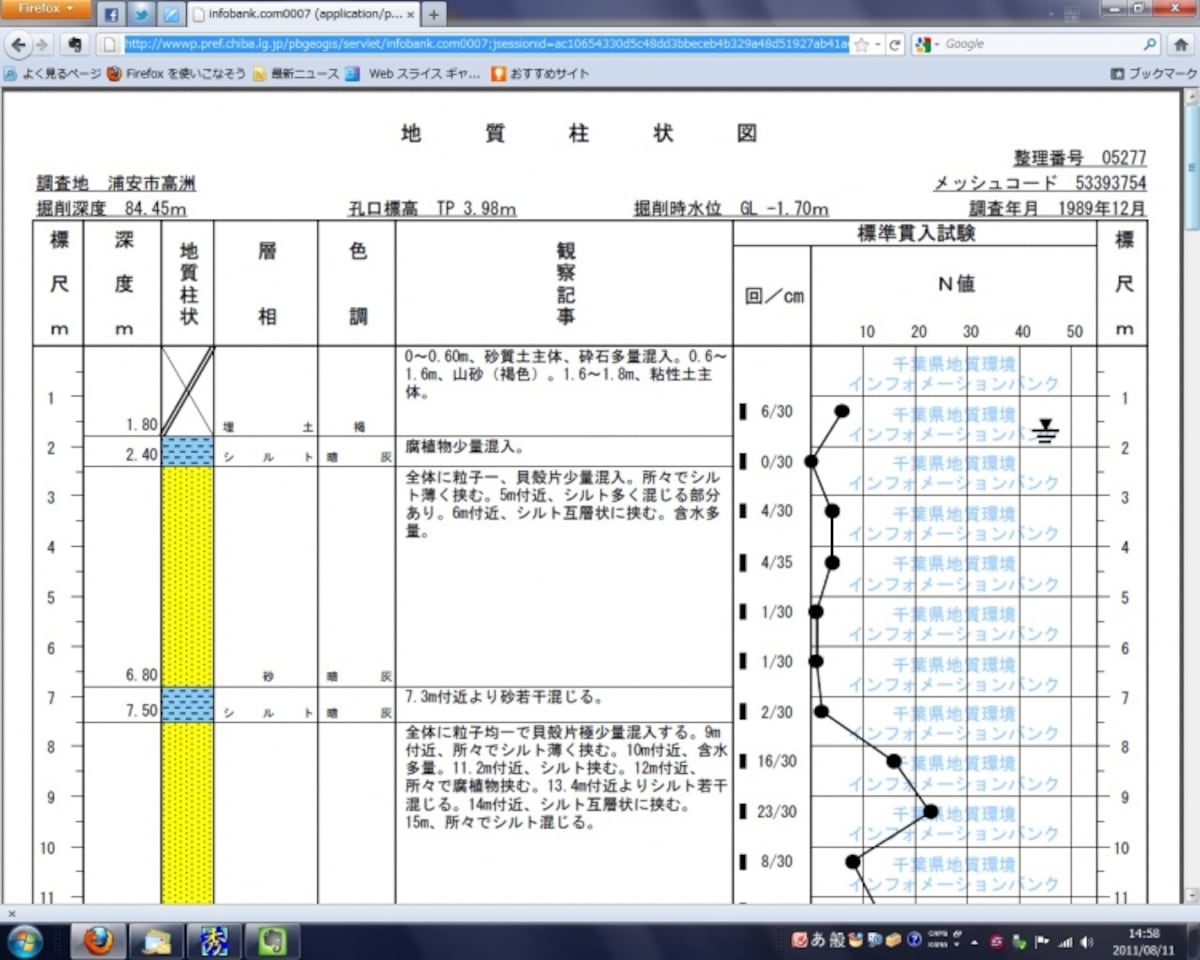1200x960 pixels.
Task: Click the Google search input field
Action: 1040,44
